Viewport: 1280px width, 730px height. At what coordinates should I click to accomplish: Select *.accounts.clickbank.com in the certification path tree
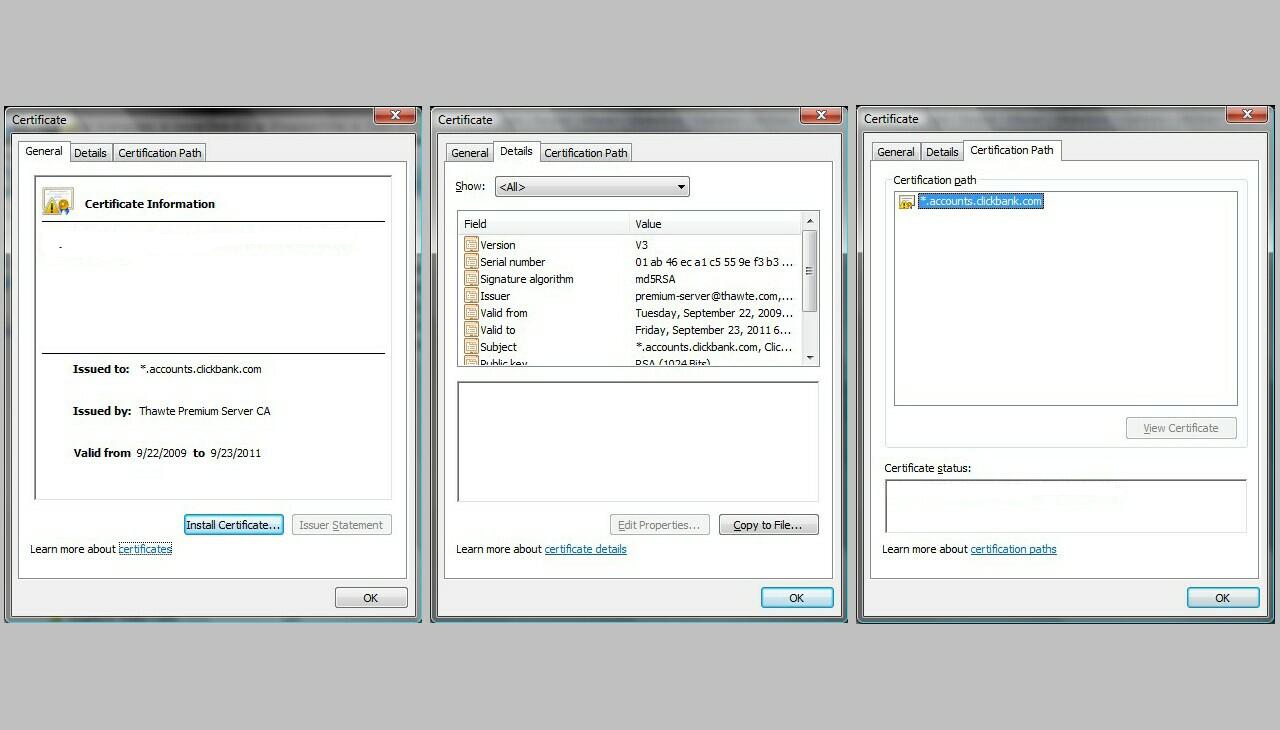pos(981,201)
